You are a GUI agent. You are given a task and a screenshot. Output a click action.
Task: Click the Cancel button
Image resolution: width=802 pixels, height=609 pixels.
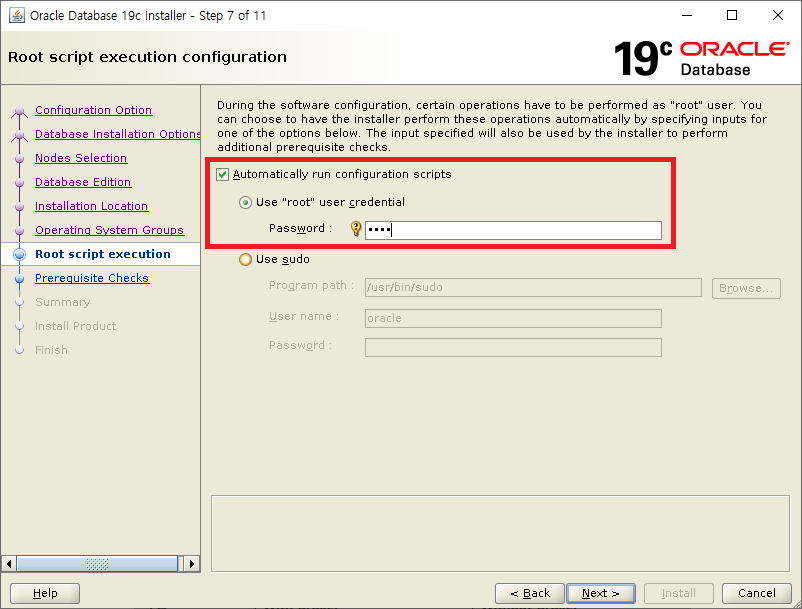coord(756,594)
